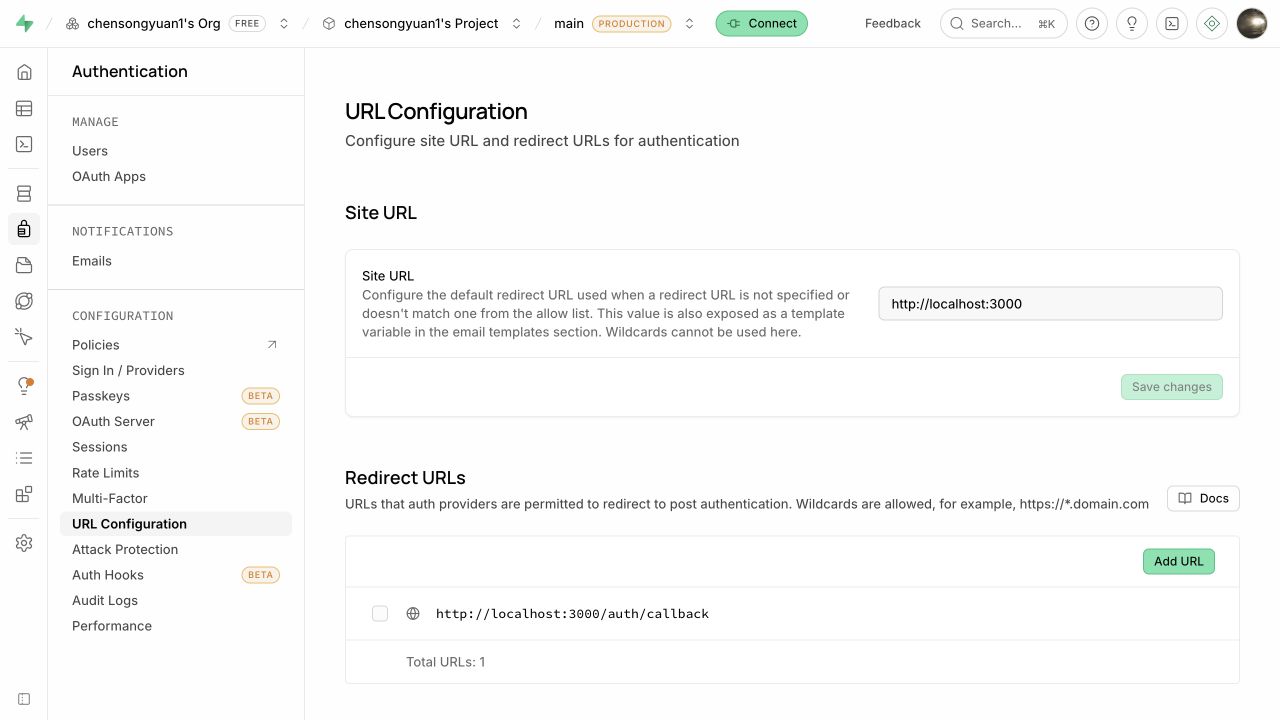This screenshot has width=1280, height=720.
Task: Open Auth Hooks settings
Action: click(x=176, y=575)
